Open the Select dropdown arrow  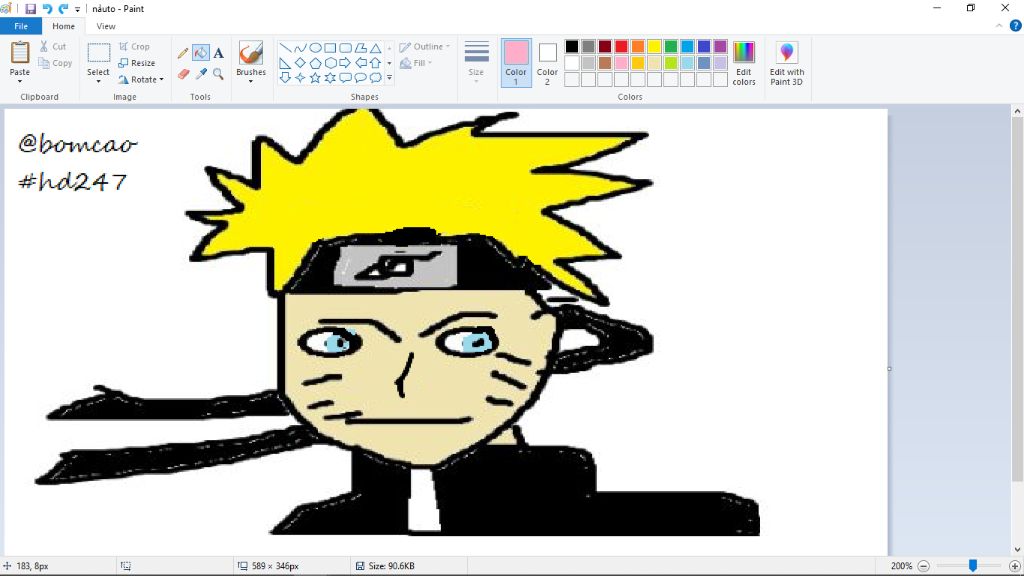(x=99, y=82)
